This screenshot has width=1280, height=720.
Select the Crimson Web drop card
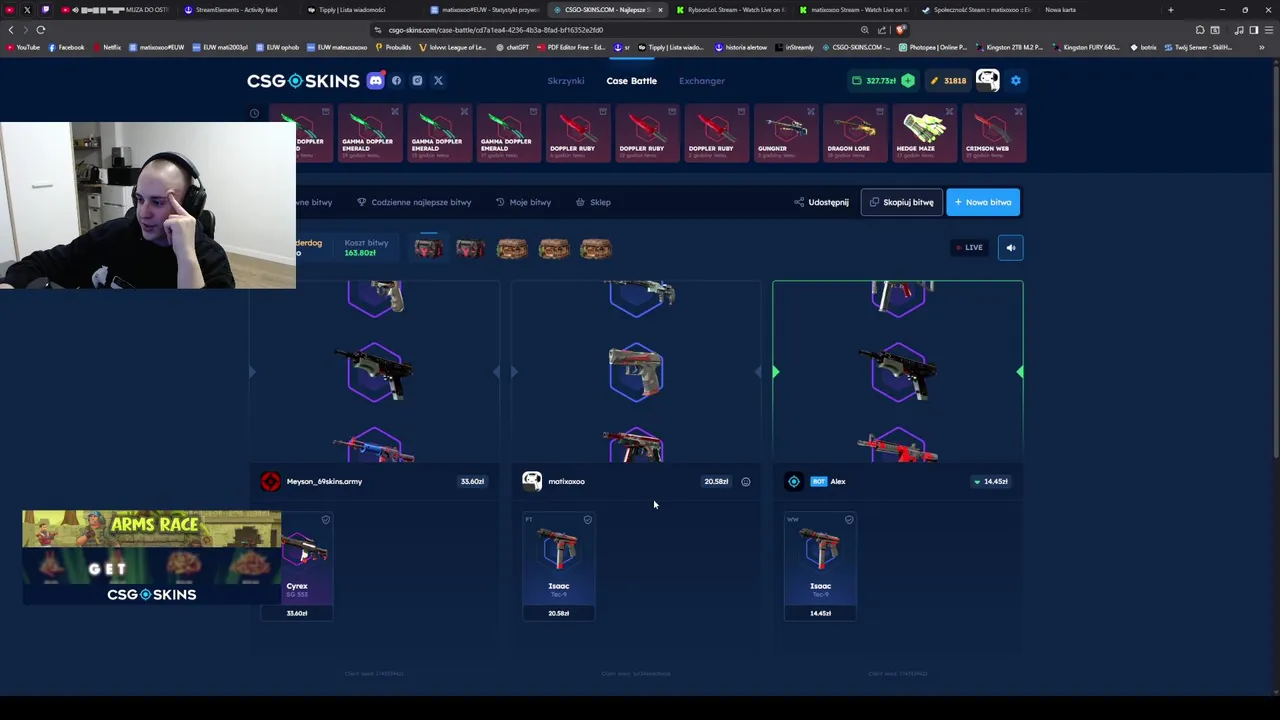[992, 133]
